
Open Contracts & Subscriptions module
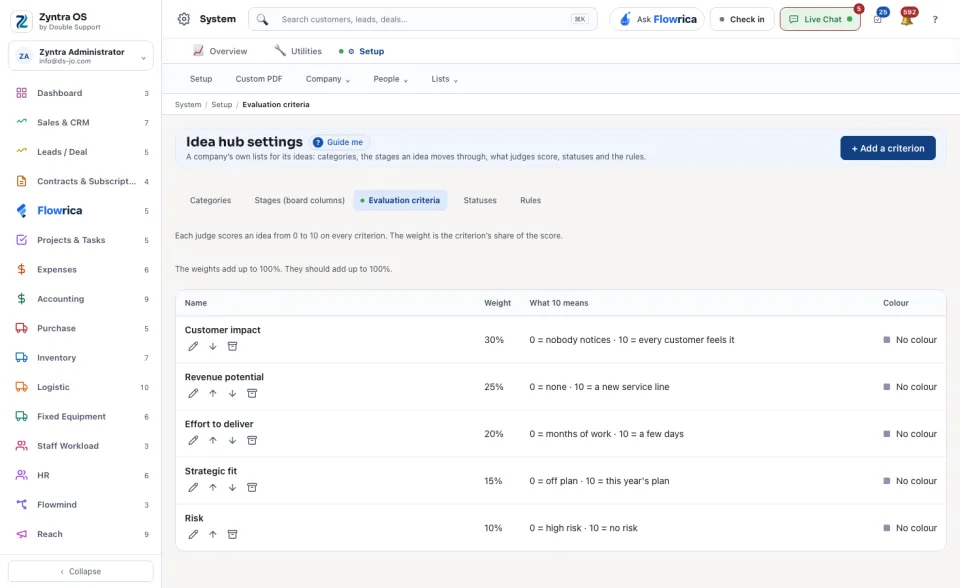click(x=81, y=181)
